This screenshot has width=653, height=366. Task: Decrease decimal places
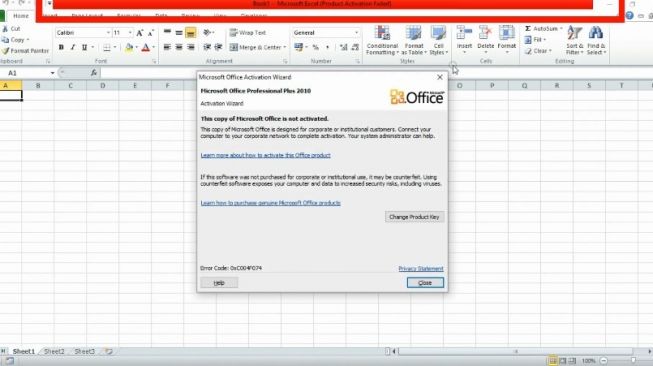(355, 47)
